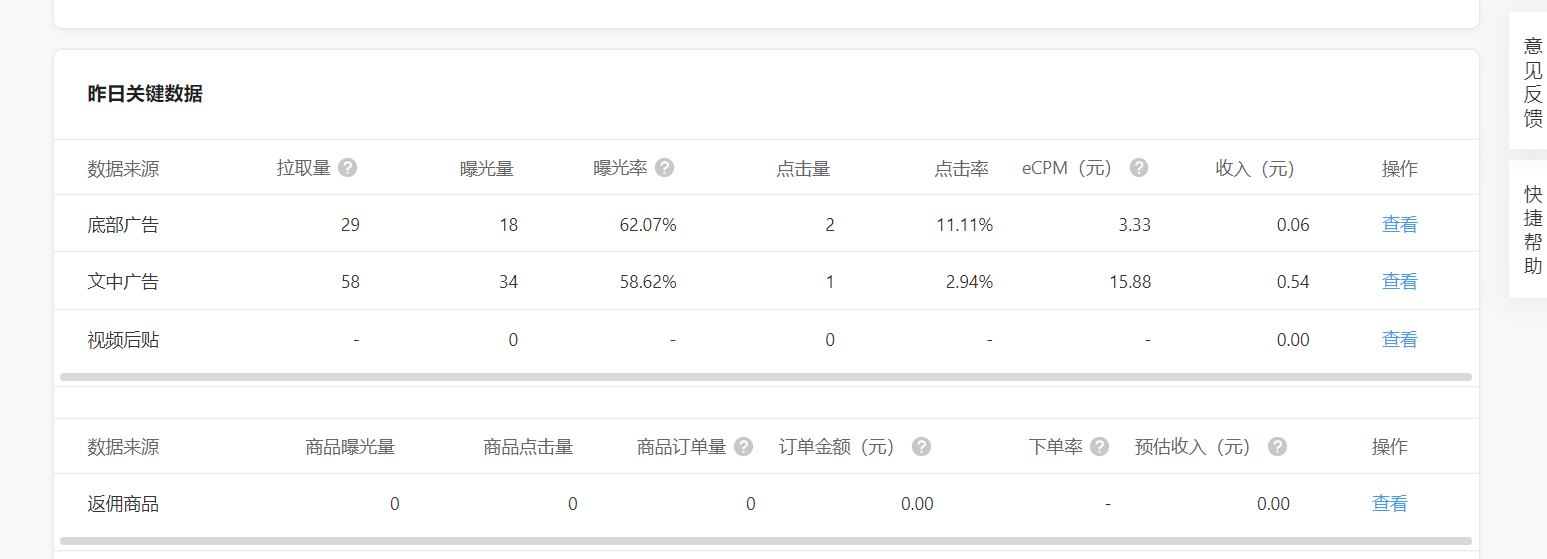This screenshot has height=559, width=1547.
Task: Open the 快捷帮助 side button
Action: pos(1532,230)
